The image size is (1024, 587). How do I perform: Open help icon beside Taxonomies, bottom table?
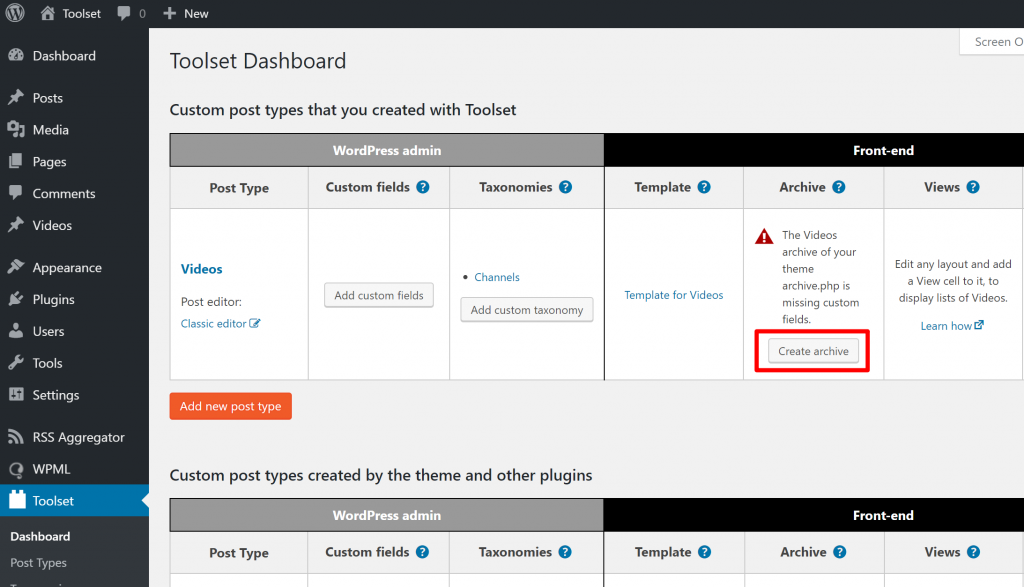tap(565, 552)
